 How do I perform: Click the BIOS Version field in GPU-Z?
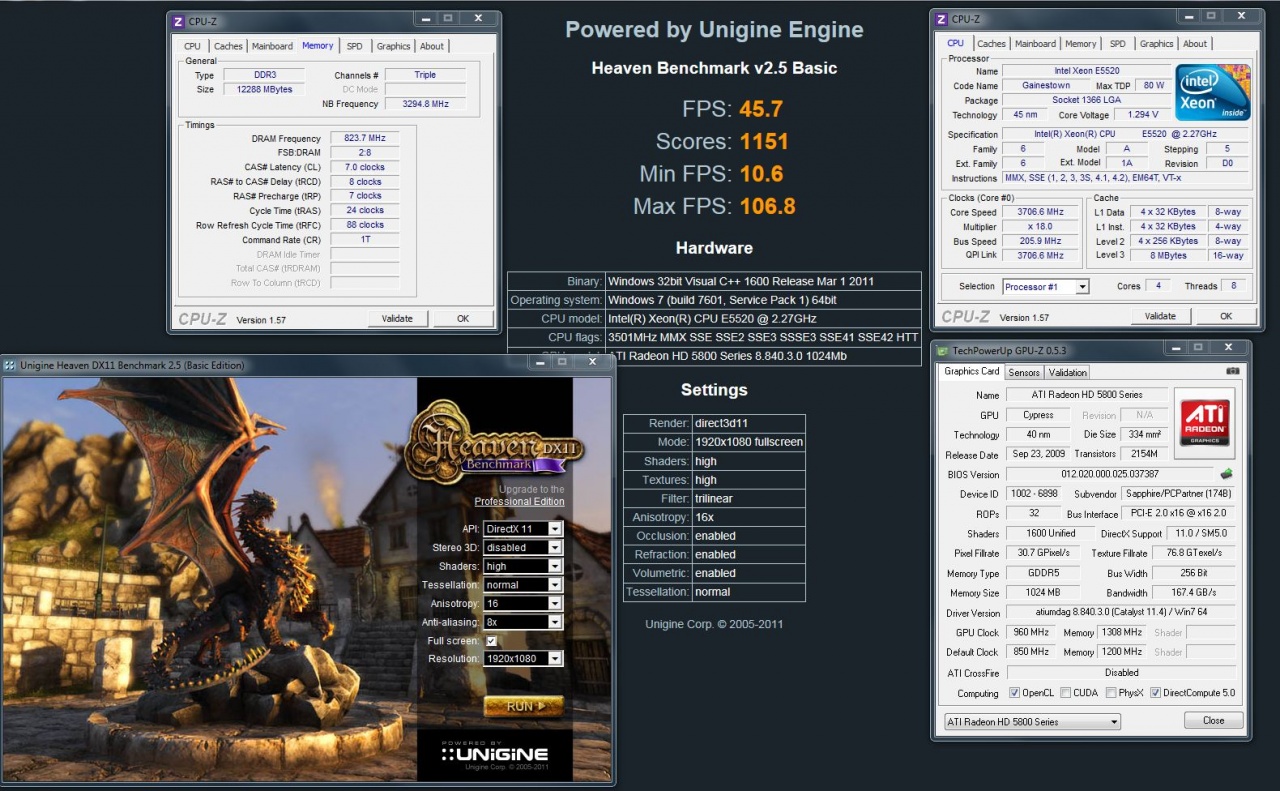tap(1110, 474)
